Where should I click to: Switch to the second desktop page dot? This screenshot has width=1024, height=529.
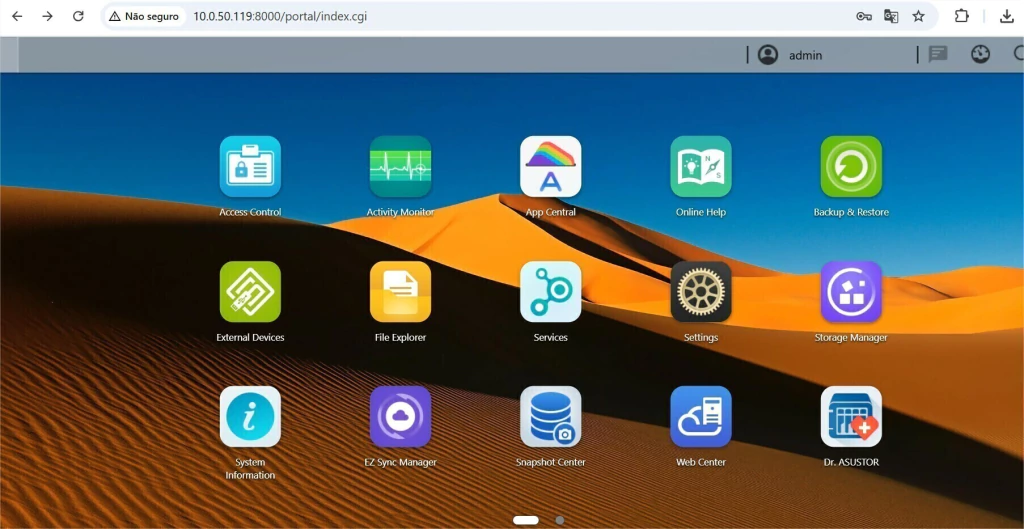560,521
